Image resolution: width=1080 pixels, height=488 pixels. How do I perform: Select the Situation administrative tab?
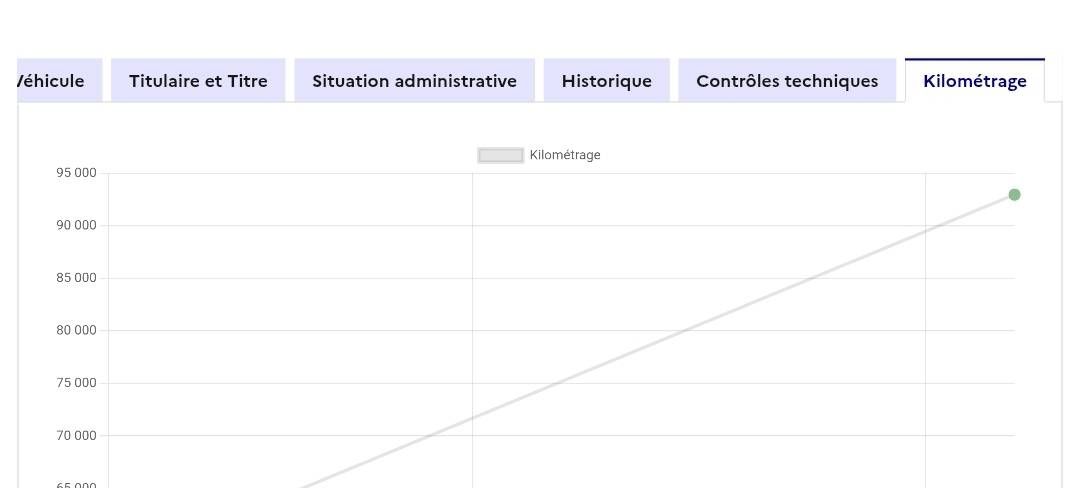pyautogui.click(x=414, y=81)
